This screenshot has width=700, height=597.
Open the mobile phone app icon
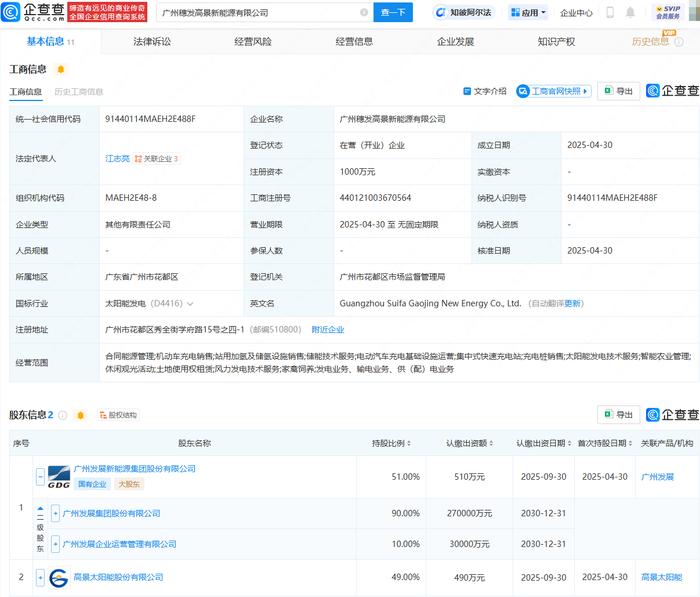(x=610, y=13)
